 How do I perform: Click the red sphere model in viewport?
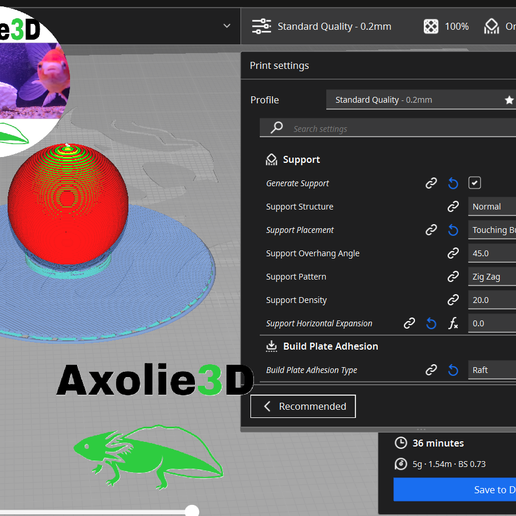(68, 204)
